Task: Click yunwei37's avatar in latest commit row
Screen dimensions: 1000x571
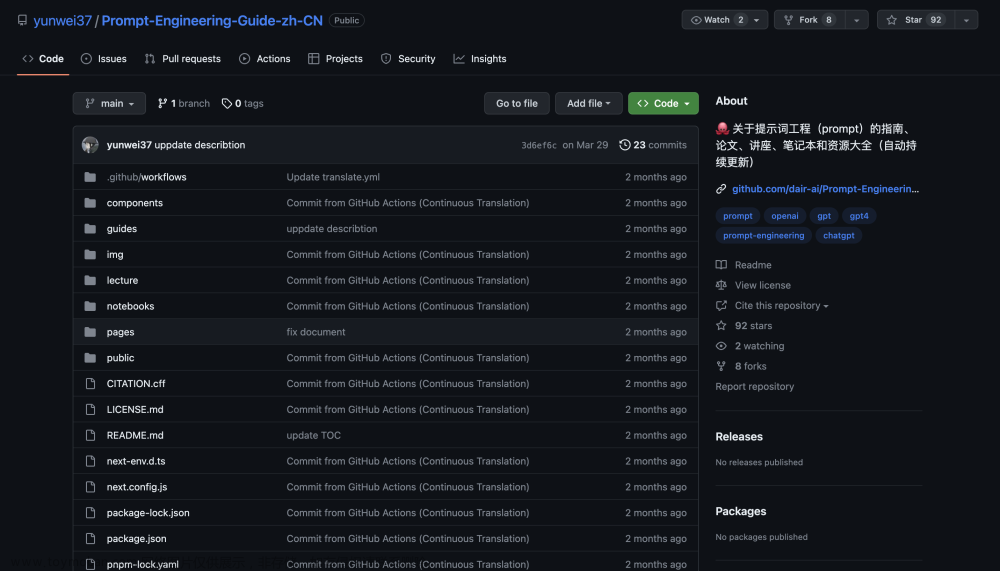Action: 90,145
